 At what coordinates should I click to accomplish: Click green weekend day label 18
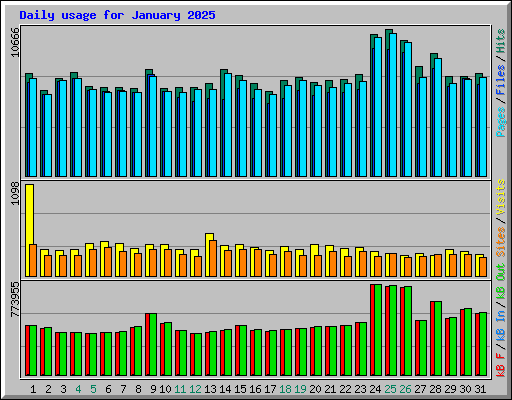pyautogui.click(x=285, y=389)
